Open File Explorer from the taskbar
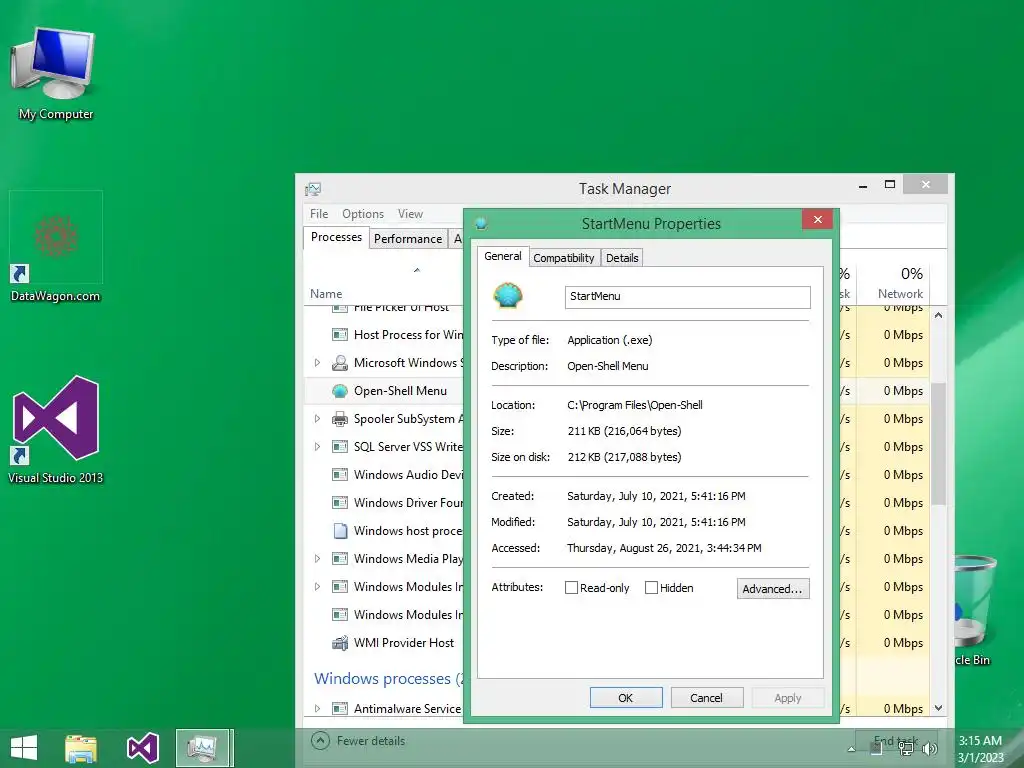 pyautogui.click(x=81, y=748)
